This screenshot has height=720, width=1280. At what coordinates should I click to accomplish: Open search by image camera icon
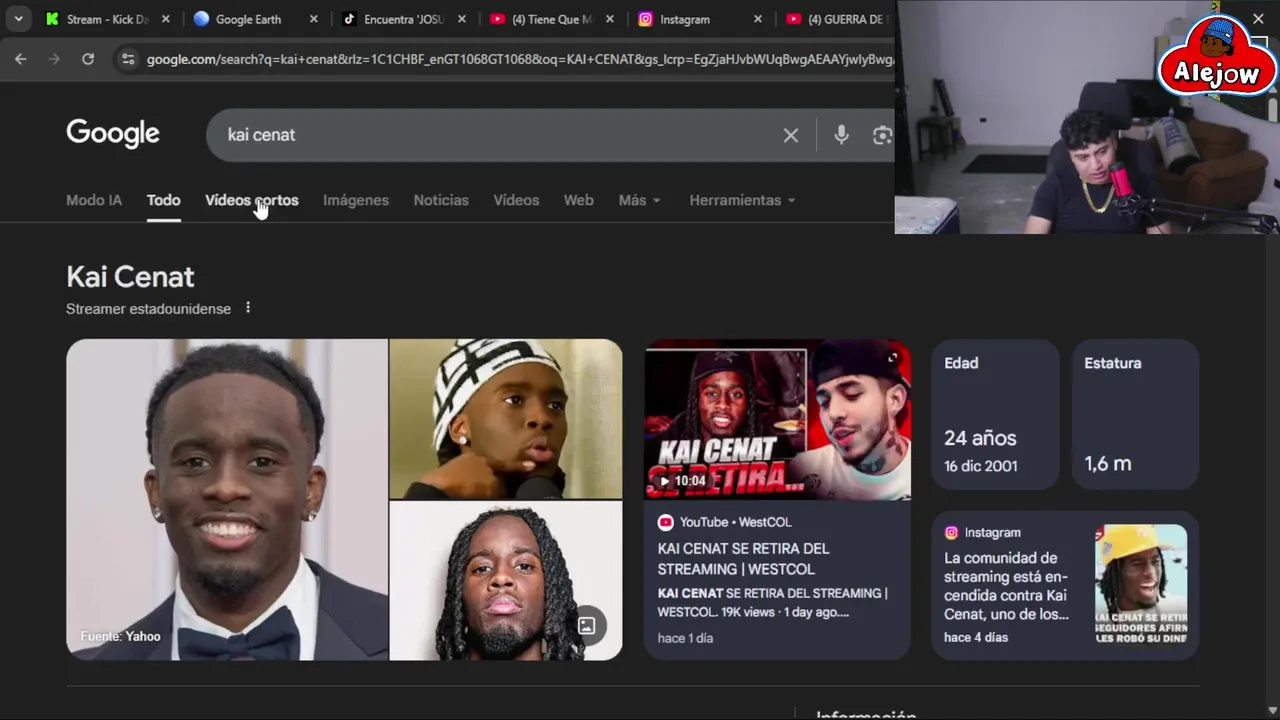882,135
